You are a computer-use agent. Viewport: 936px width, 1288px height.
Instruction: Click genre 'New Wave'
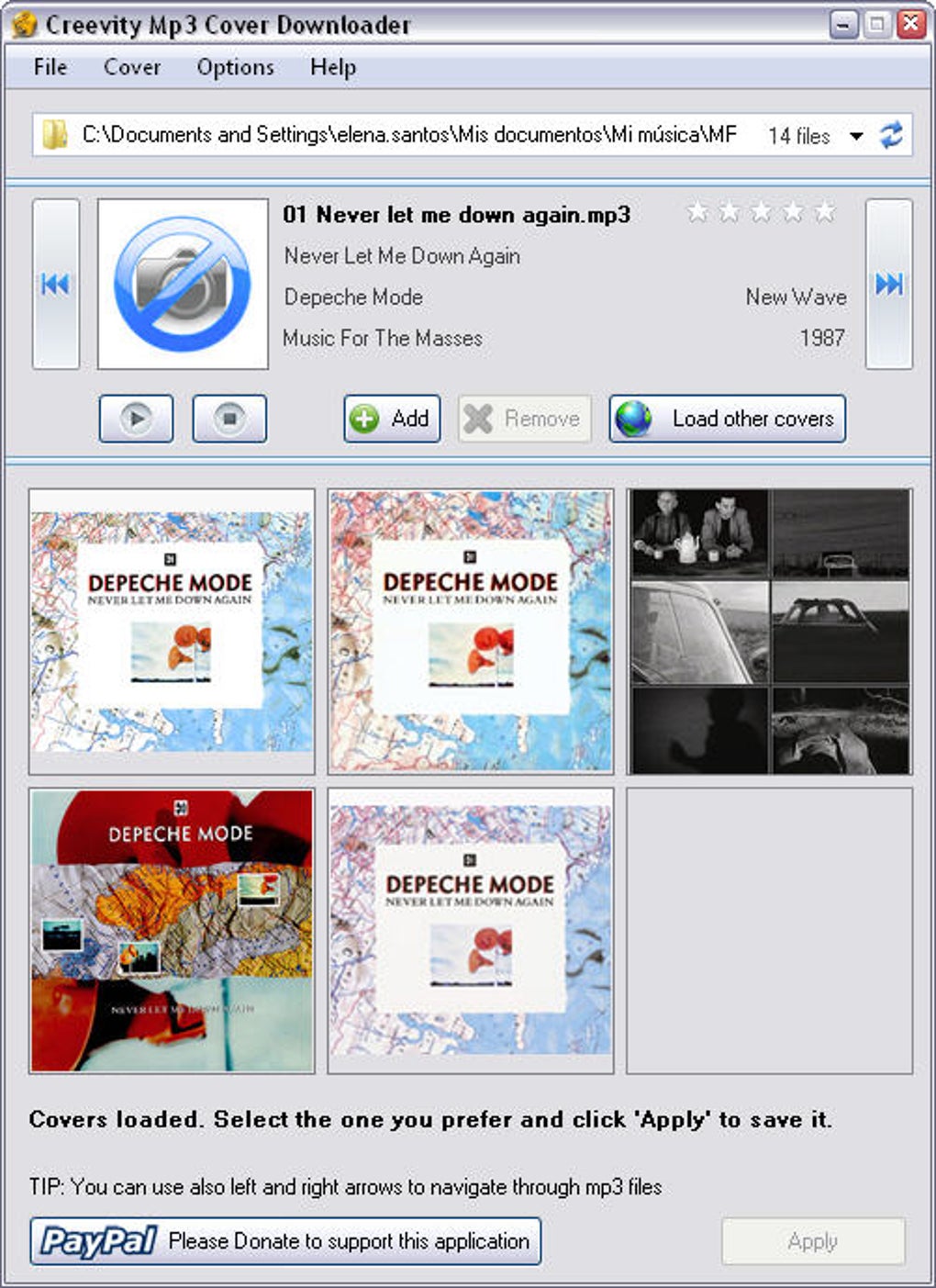[x=796, y=297]
